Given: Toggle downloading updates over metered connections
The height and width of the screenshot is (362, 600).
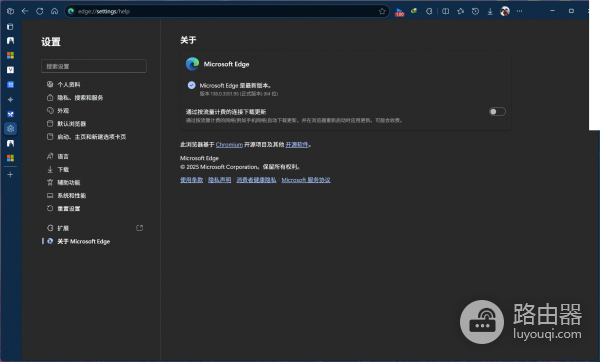Looking at the screenshot, I should point(497,112).
